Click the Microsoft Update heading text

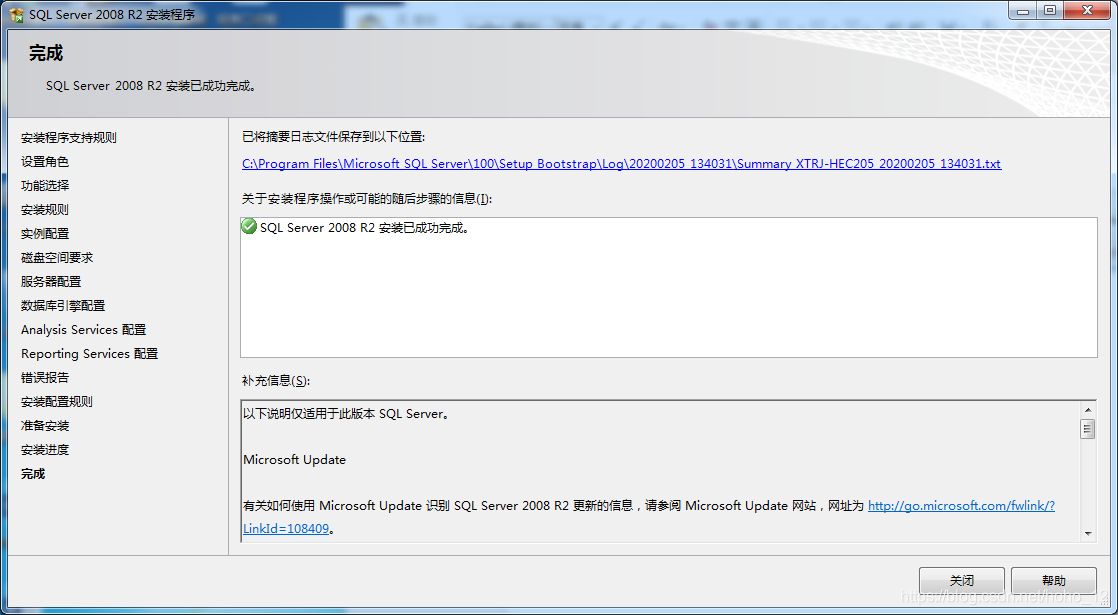click(x=294, y=460)
